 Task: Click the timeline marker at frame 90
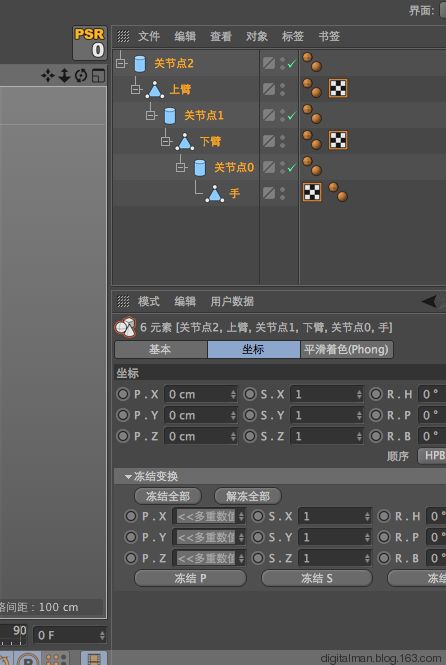coord(20,631)
